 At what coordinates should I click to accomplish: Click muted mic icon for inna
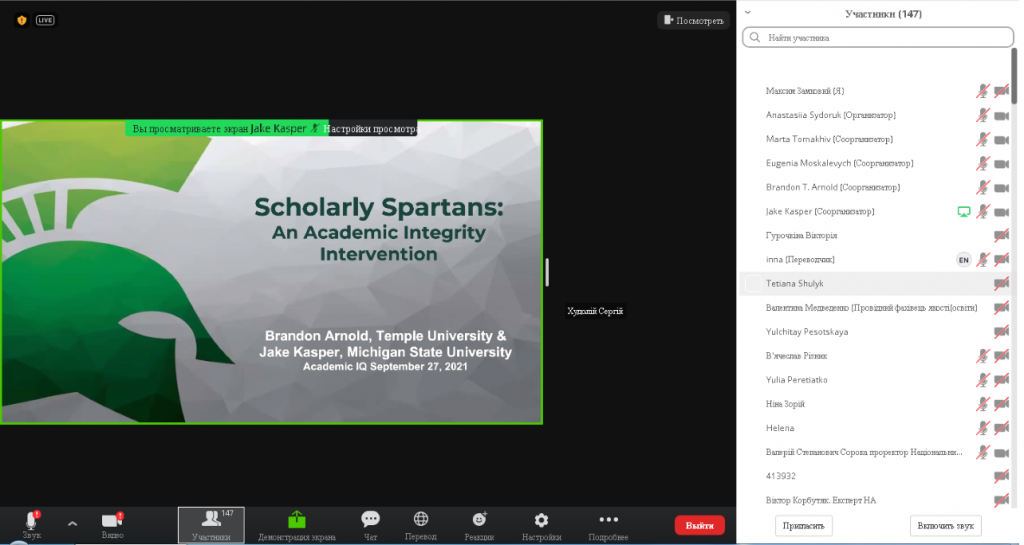coord(983,260)
